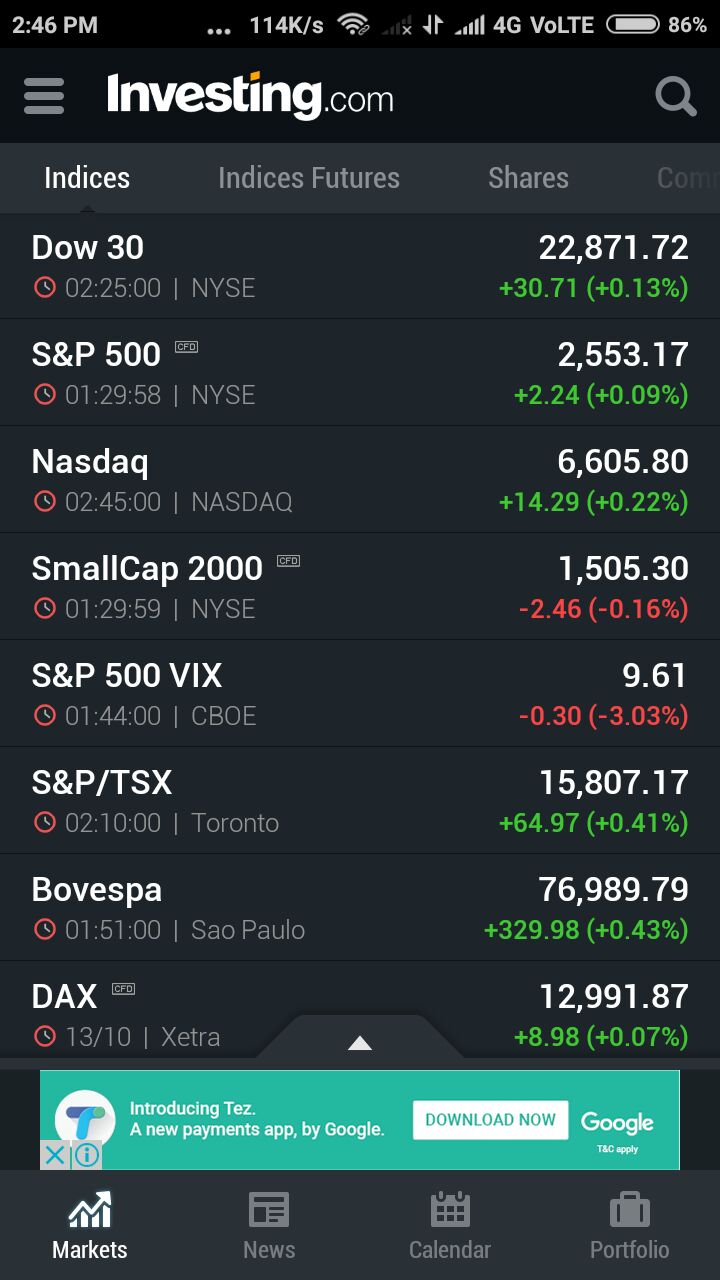
Task: Tap the search magnifier icon
Action: pyautogui.click(x=676, y=97)
